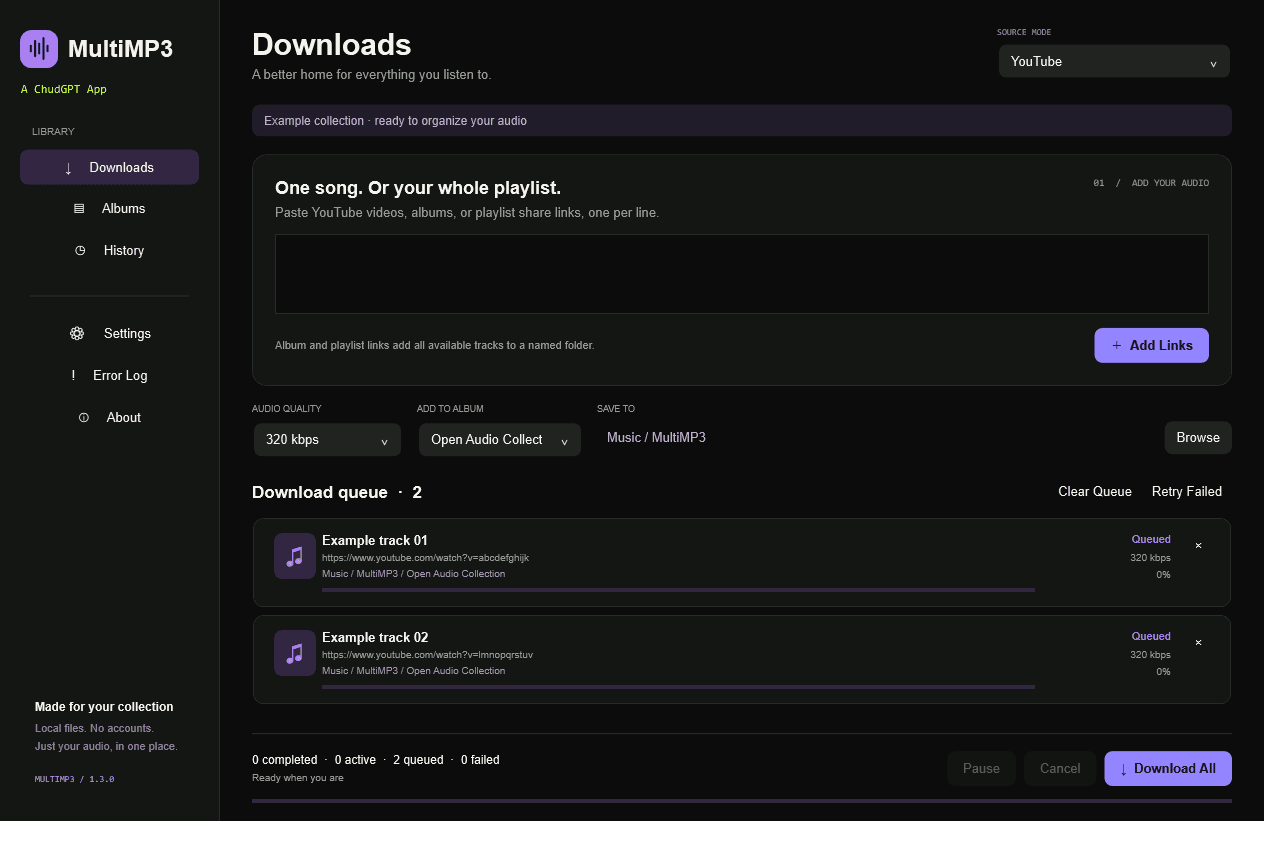Open the History page

[x=109, y=251]
